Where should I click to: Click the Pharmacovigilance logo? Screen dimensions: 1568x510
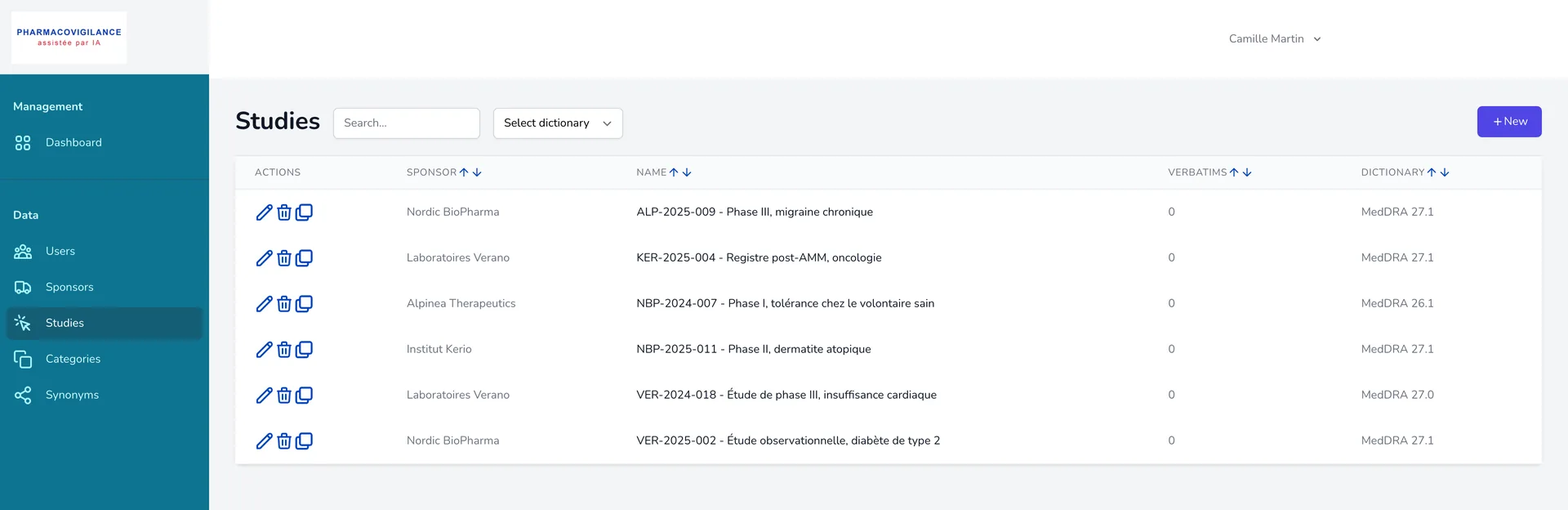[69, 38]
